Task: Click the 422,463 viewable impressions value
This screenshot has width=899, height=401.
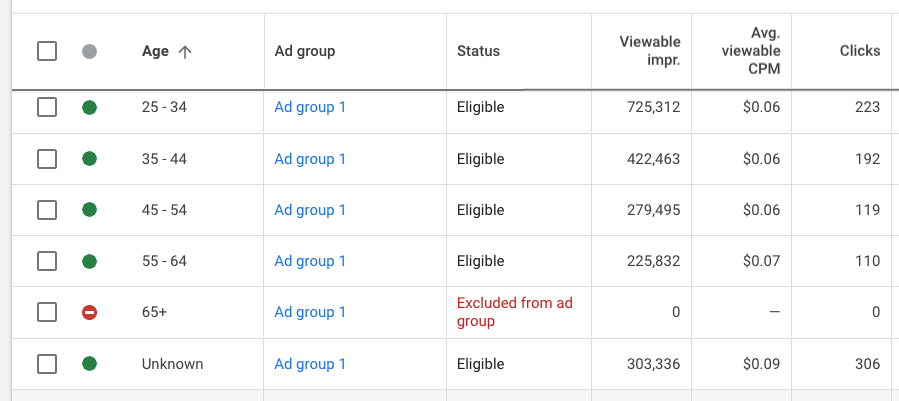Action: (654, 159)
